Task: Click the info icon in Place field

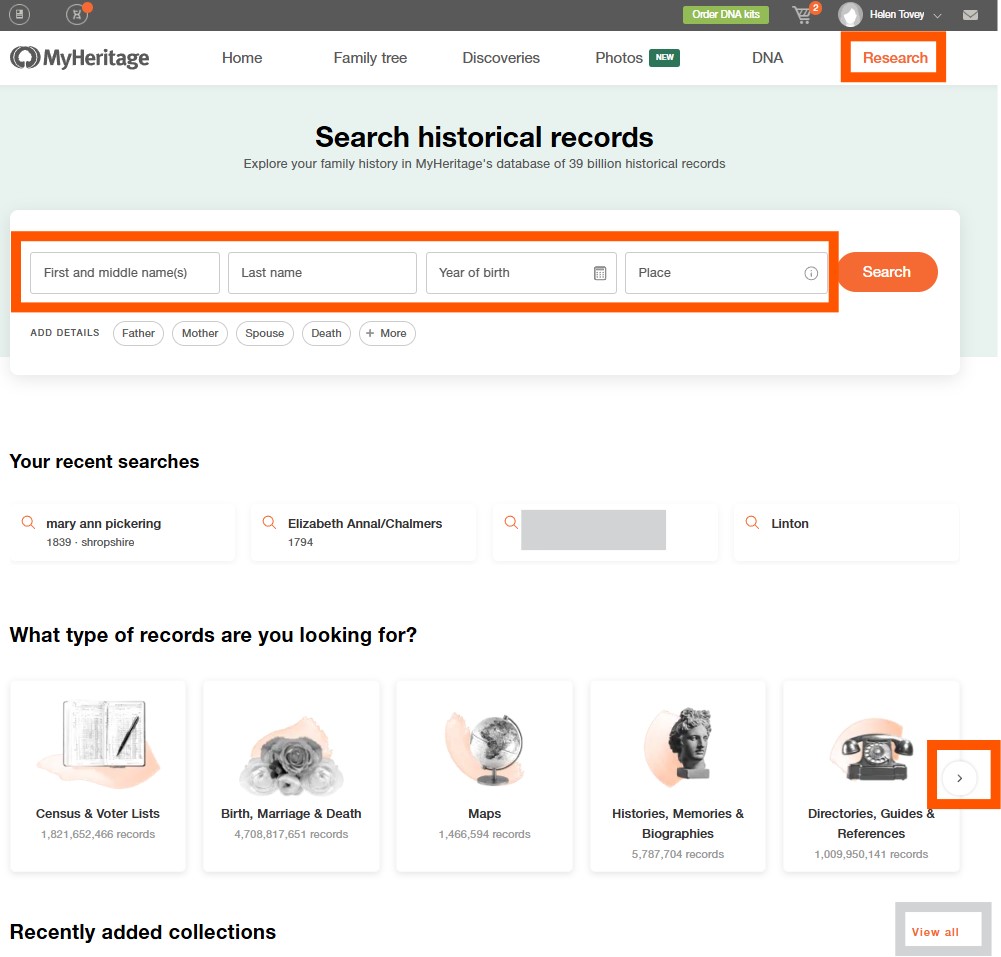Action: [811, 273]
